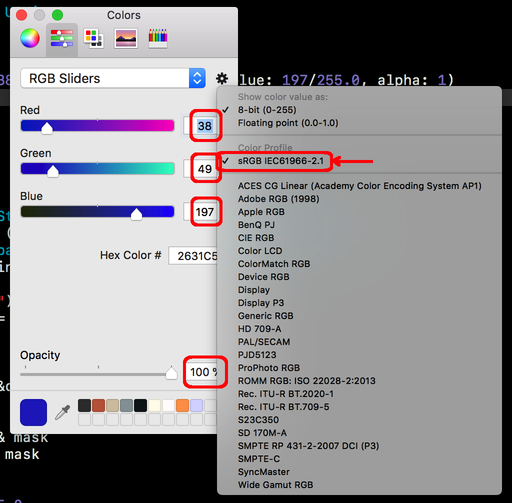
Task: Switch to the image palettes tab
Action: (126, 38)
